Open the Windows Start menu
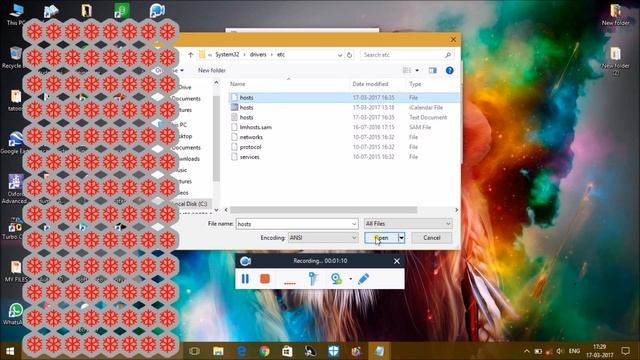 [10, 351]
